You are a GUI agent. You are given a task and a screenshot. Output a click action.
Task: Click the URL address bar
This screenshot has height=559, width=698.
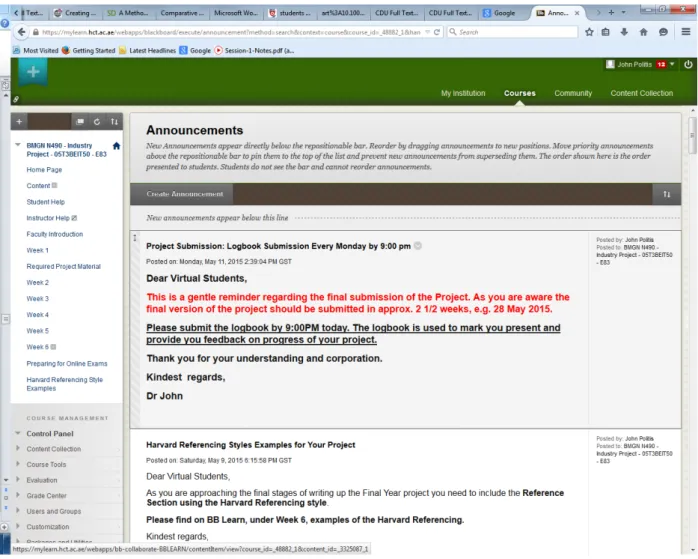pos(231,32)
